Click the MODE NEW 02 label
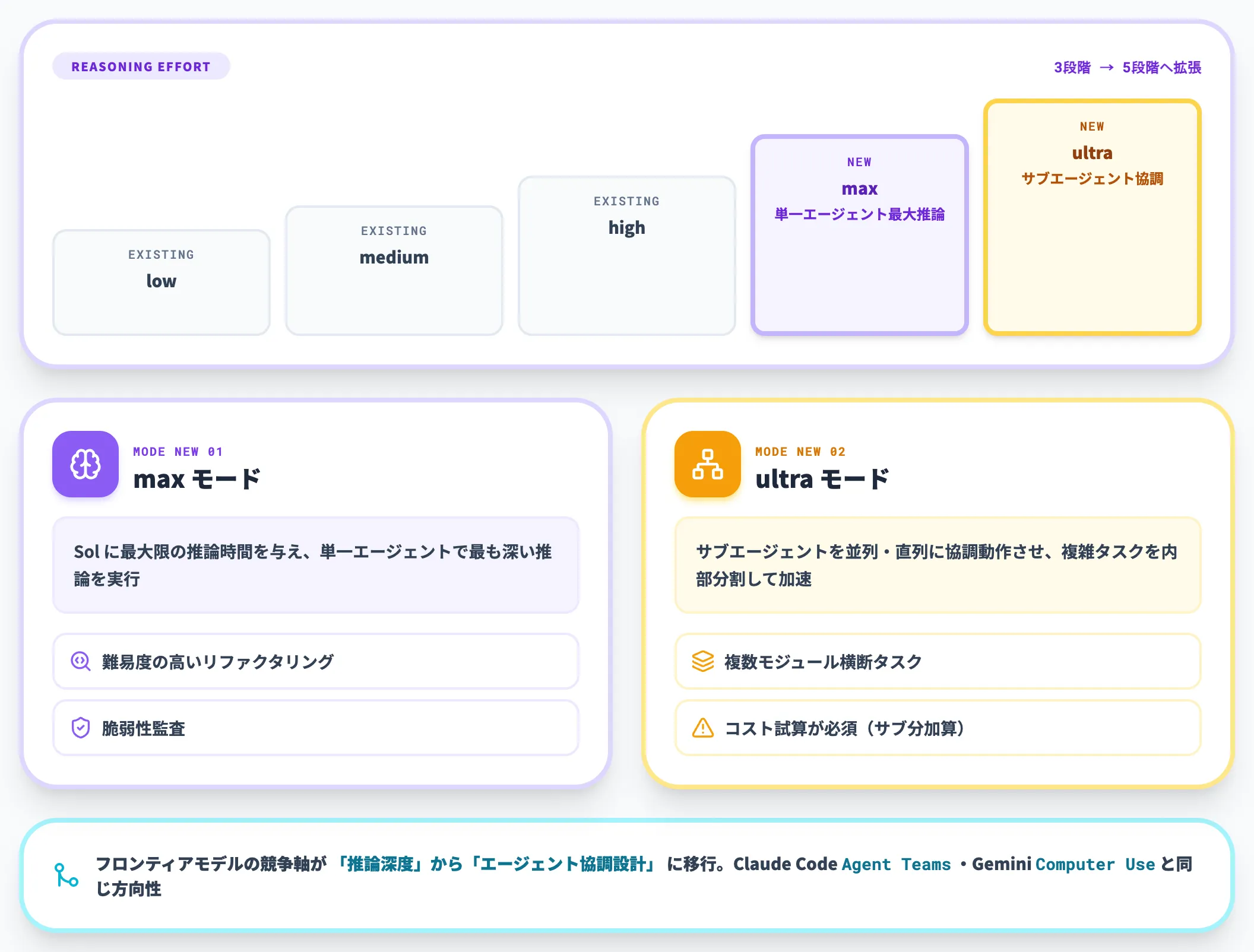 [800, 452]
